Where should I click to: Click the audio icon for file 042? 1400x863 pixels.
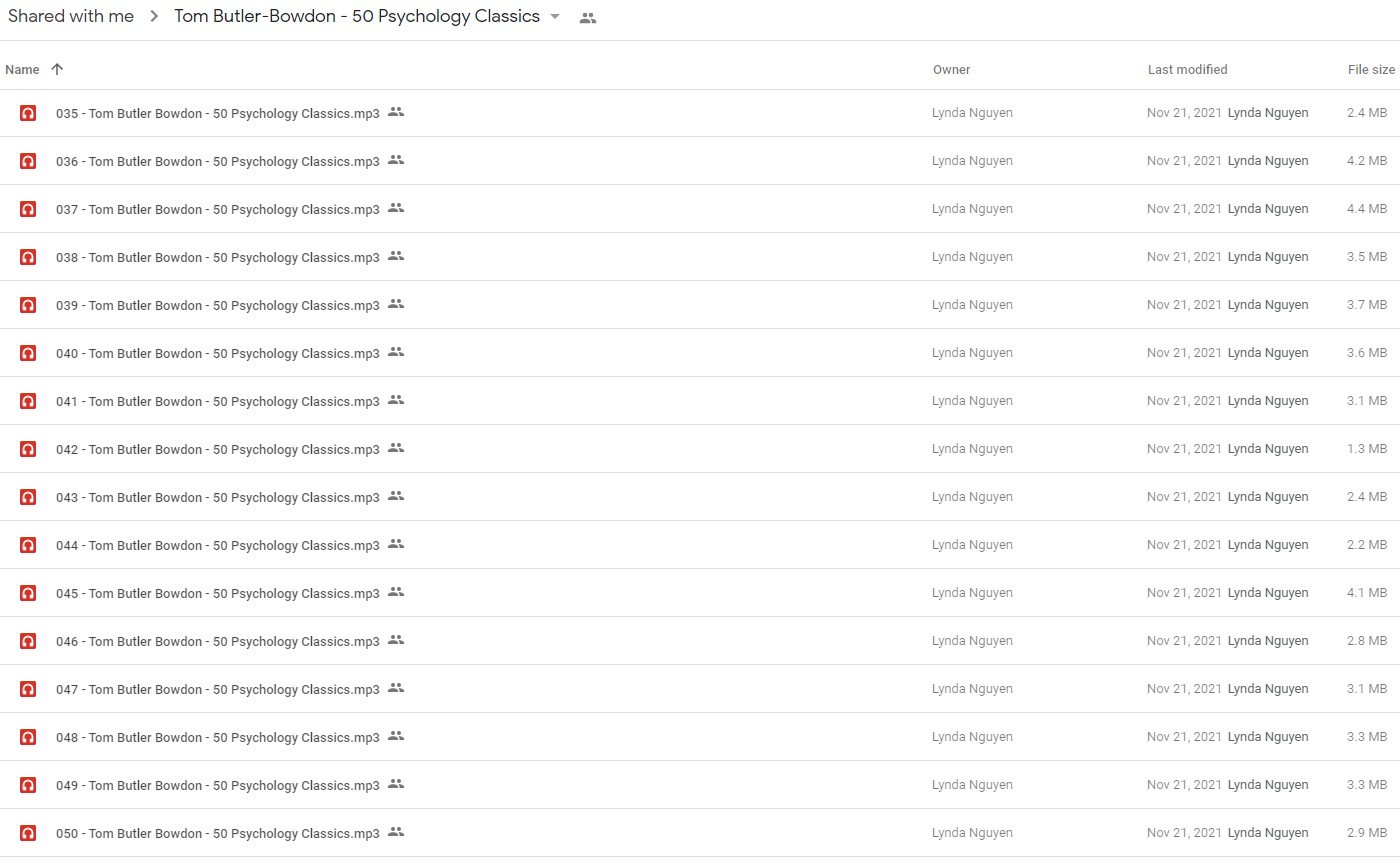coord(28,449)
